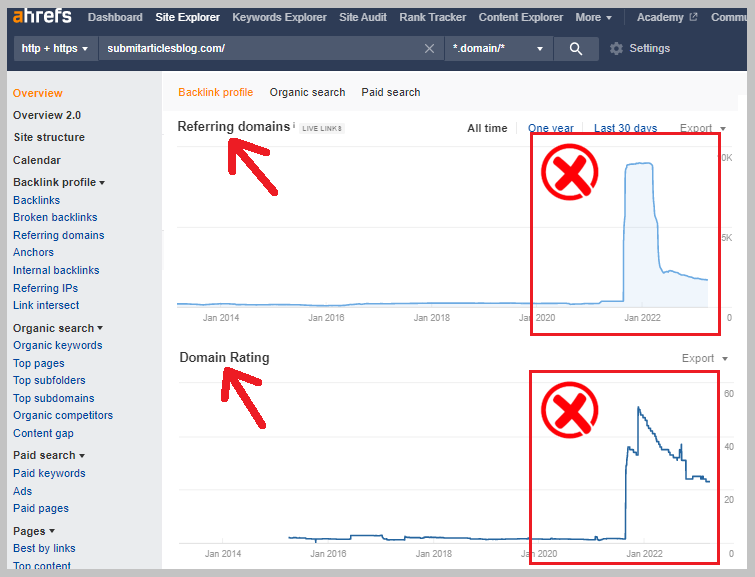Open the http + https protocol dropdown

coord(55,49)
